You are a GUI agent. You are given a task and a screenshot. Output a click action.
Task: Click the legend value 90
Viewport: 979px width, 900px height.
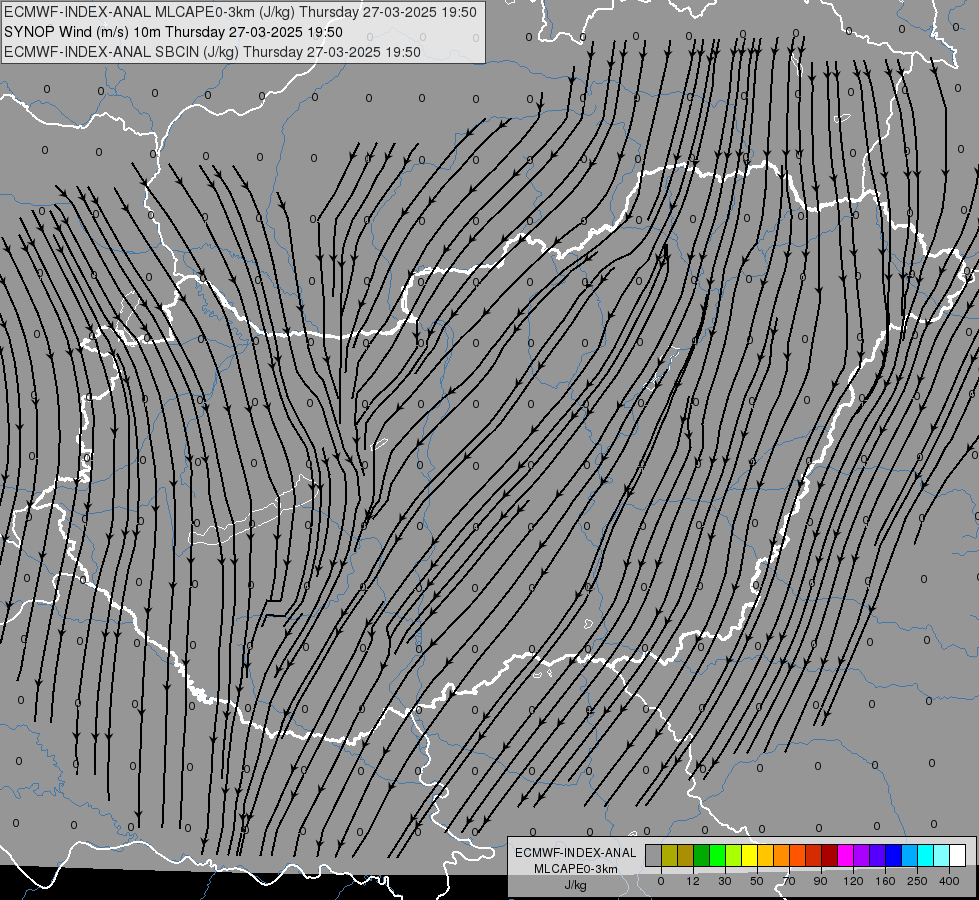click(820, 881)
